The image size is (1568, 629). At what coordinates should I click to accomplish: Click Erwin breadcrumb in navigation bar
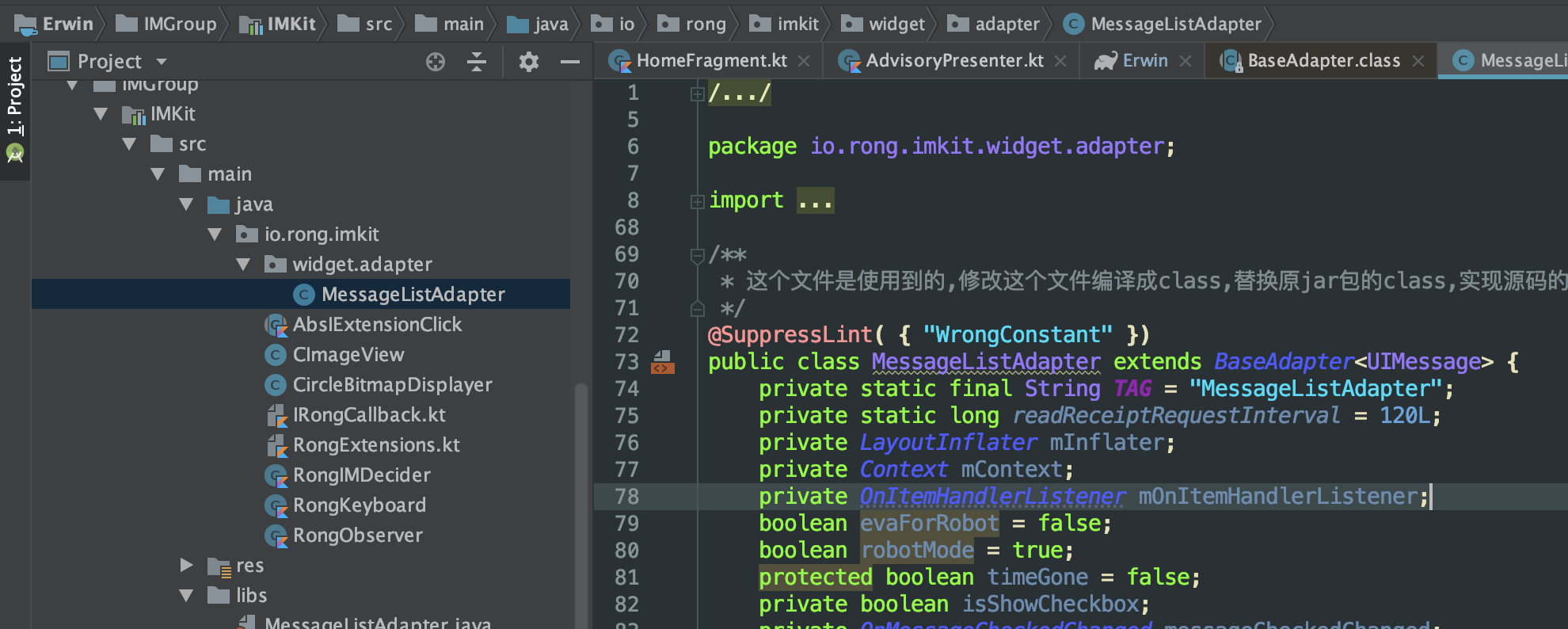click(54, 25)
